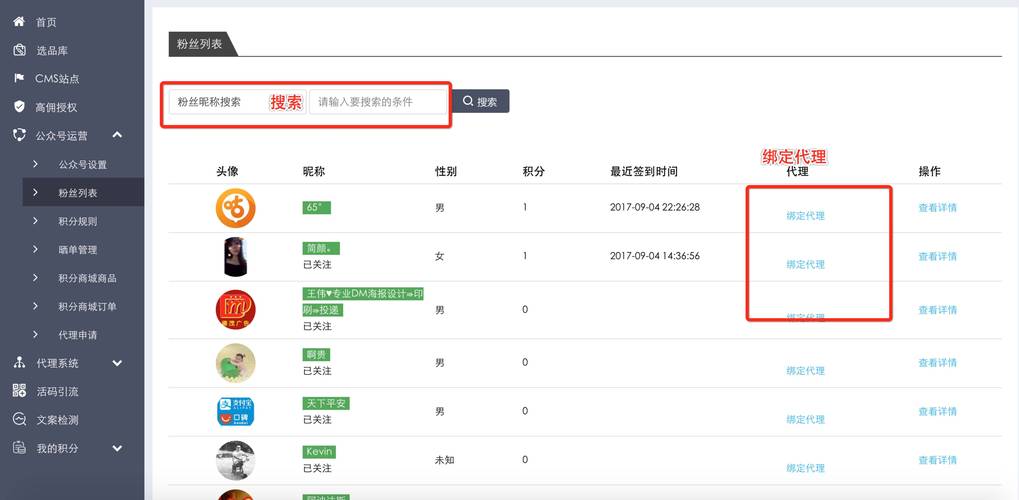Open avatar of fan 王伟

coord(235,309)
